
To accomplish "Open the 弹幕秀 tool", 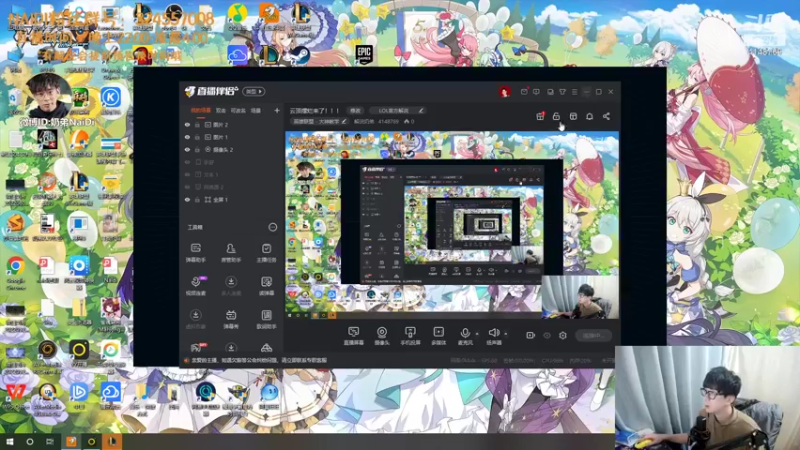I will tap(231, 319).
